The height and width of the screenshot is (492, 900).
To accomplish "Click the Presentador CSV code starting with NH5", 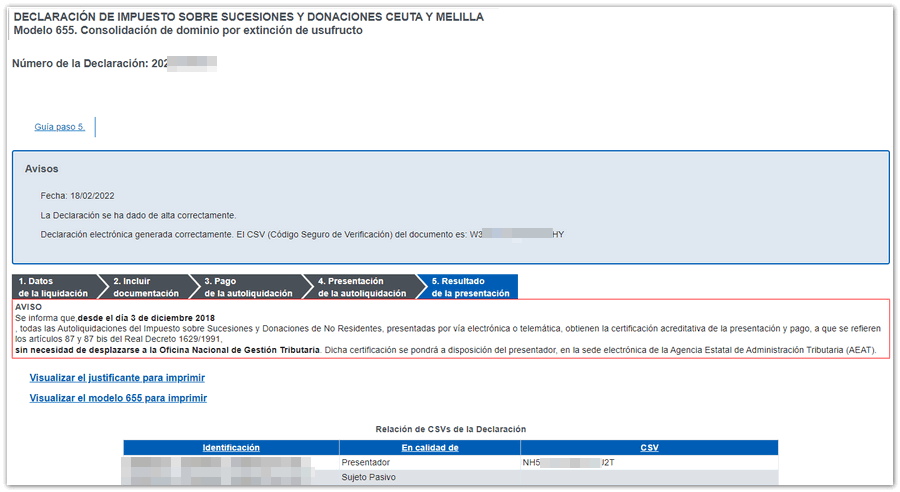I will pos(568,463).
